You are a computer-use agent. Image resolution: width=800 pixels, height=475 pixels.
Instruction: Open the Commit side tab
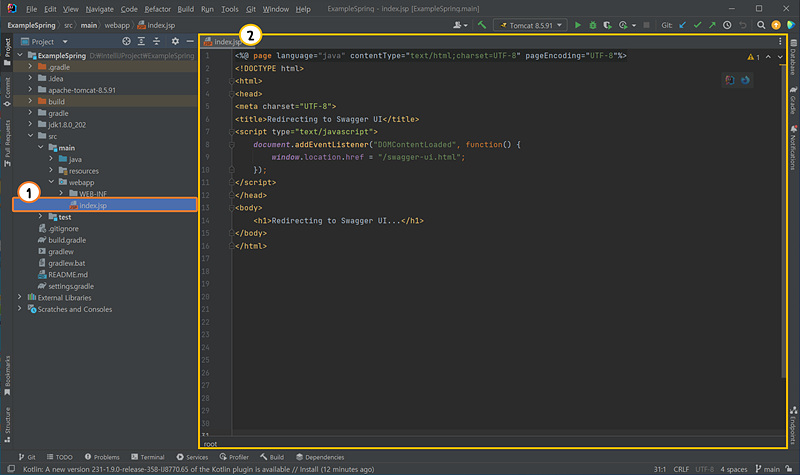(x=7, y=92)
